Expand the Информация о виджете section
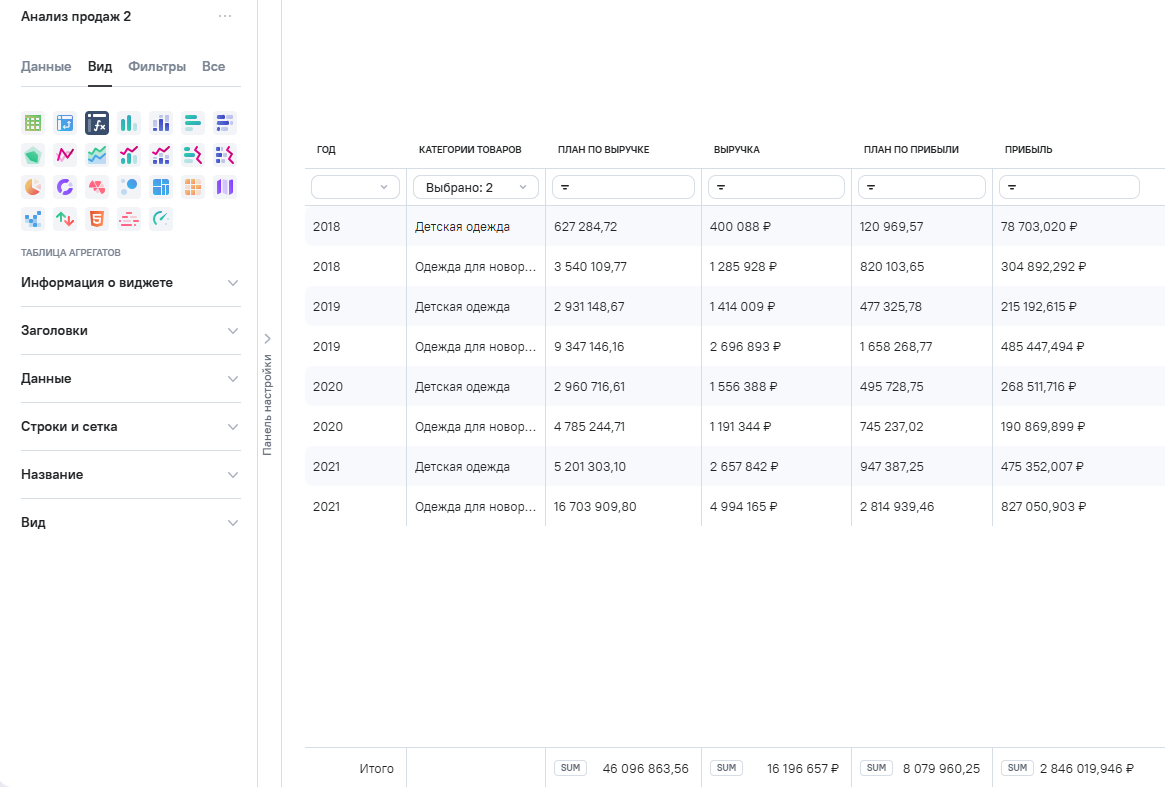Viewport: 1165px width, 787px height. [x=130, y=283]
